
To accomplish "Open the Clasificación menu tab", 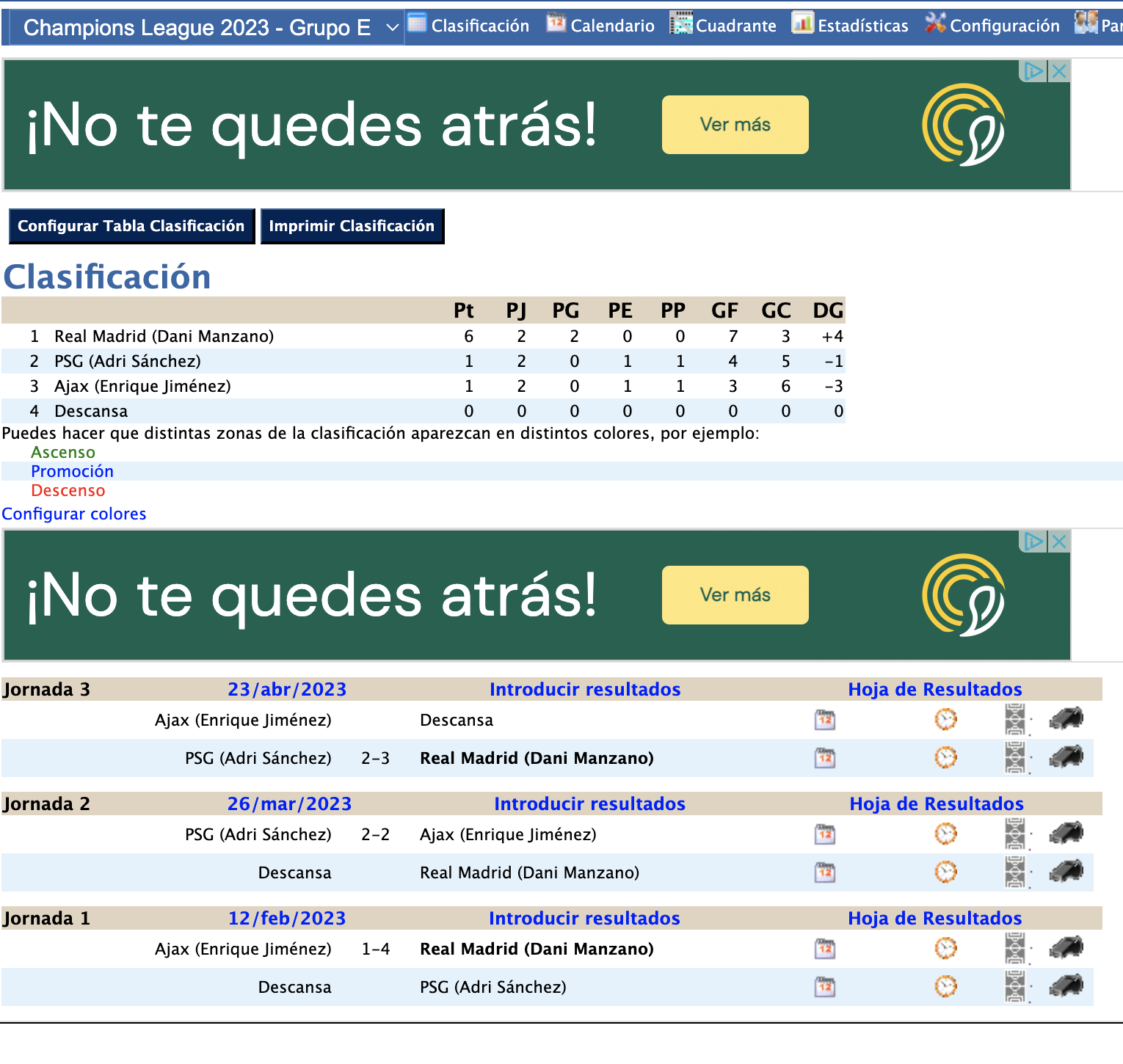I will pos(468,26).
